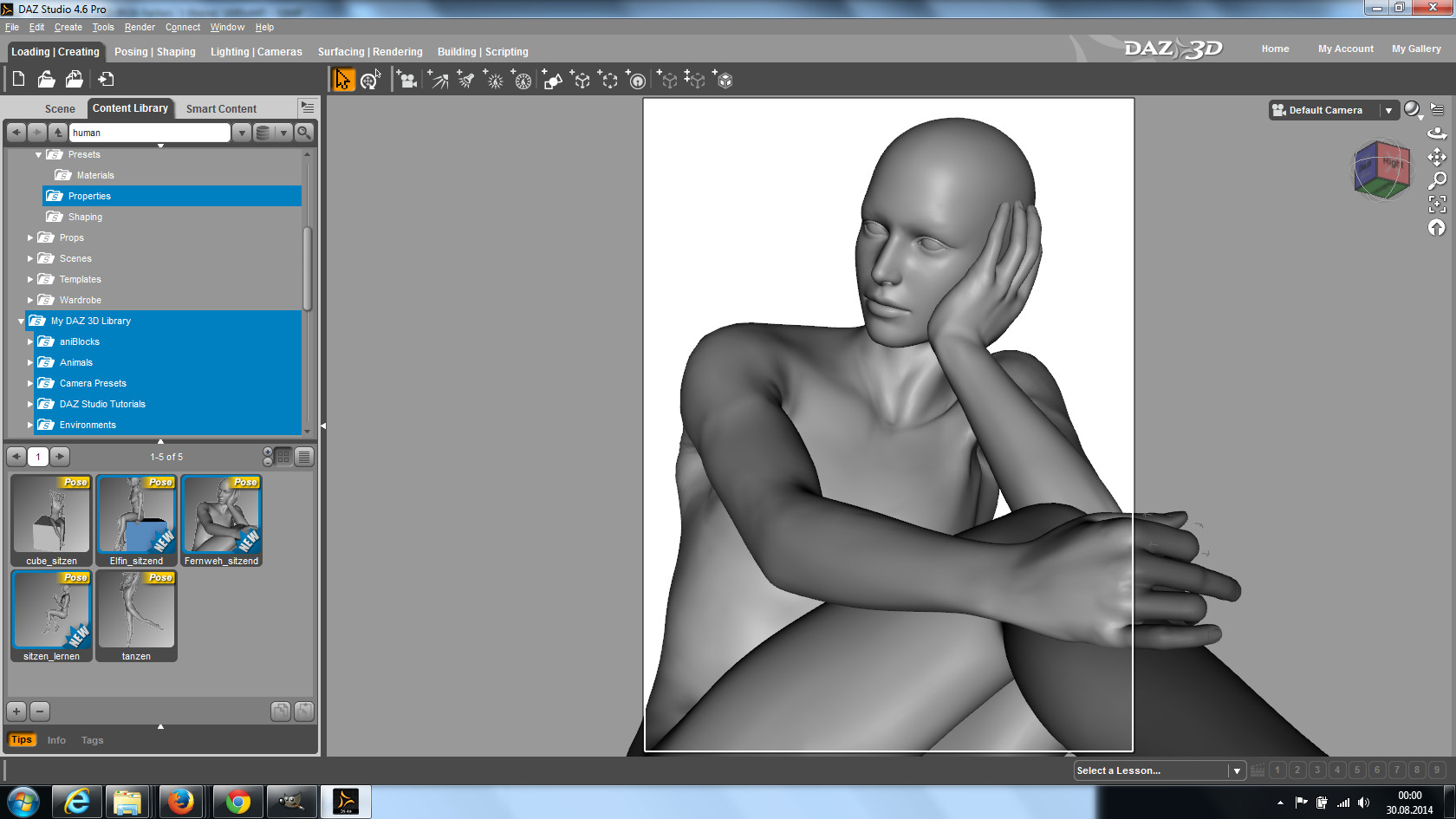Click the New Scene file icon
The height and width of the screenshot is (819, 1456).
coord(18,80)
